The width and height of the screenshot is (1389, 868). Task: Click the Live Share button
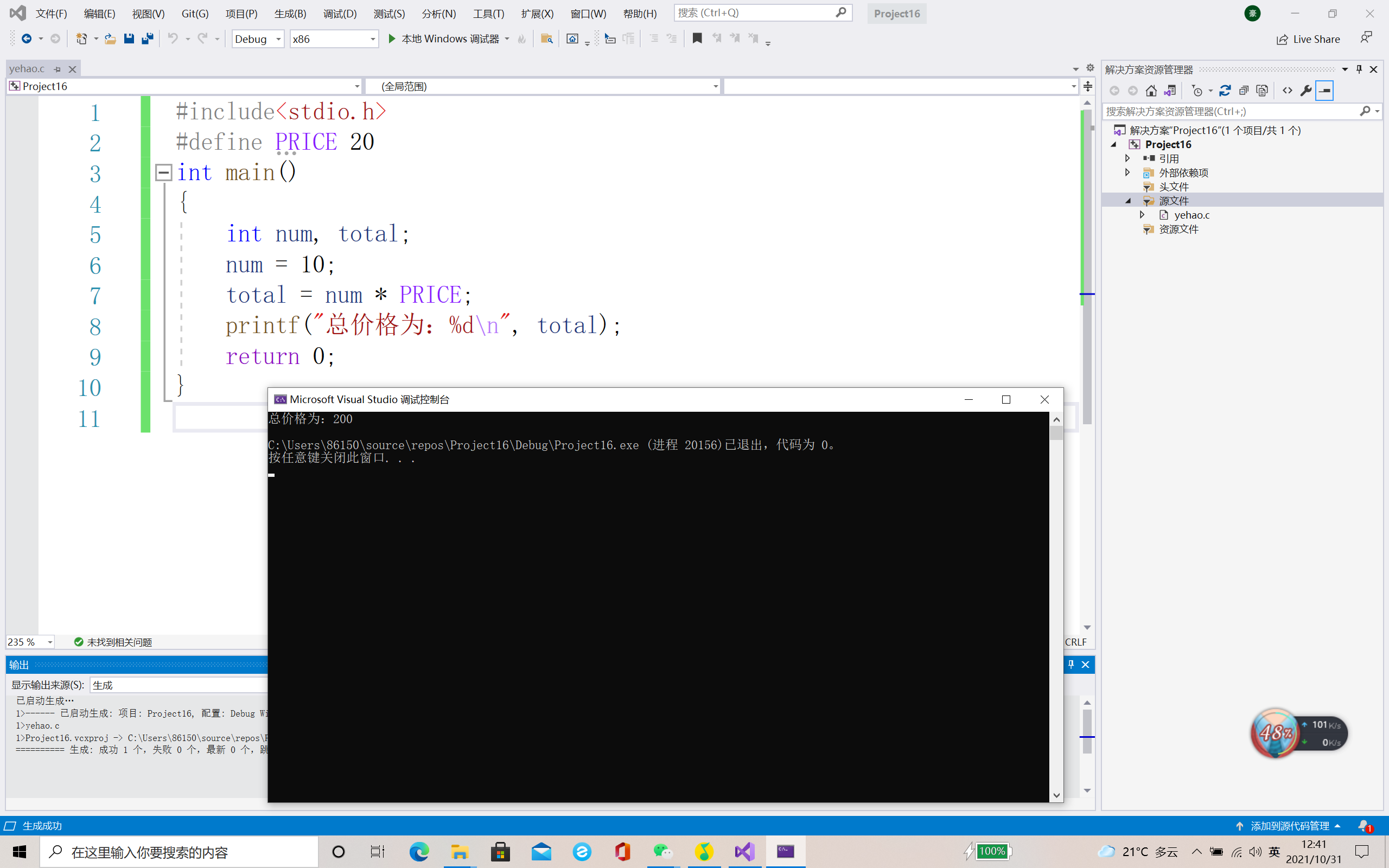(x=1308, y=39)
